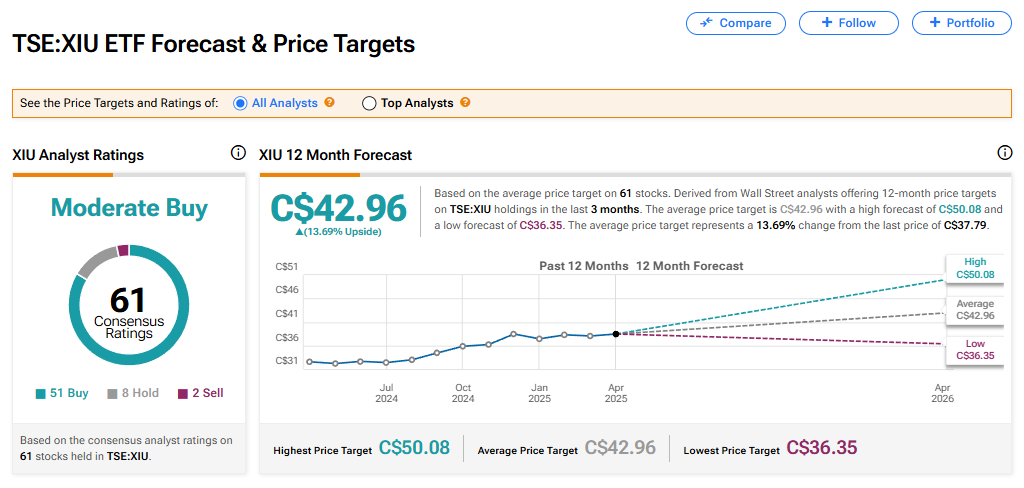Open info icon for XIU Analyst Ratings
This screenshot has width=1024, height=488.
[x=238, y=153]
